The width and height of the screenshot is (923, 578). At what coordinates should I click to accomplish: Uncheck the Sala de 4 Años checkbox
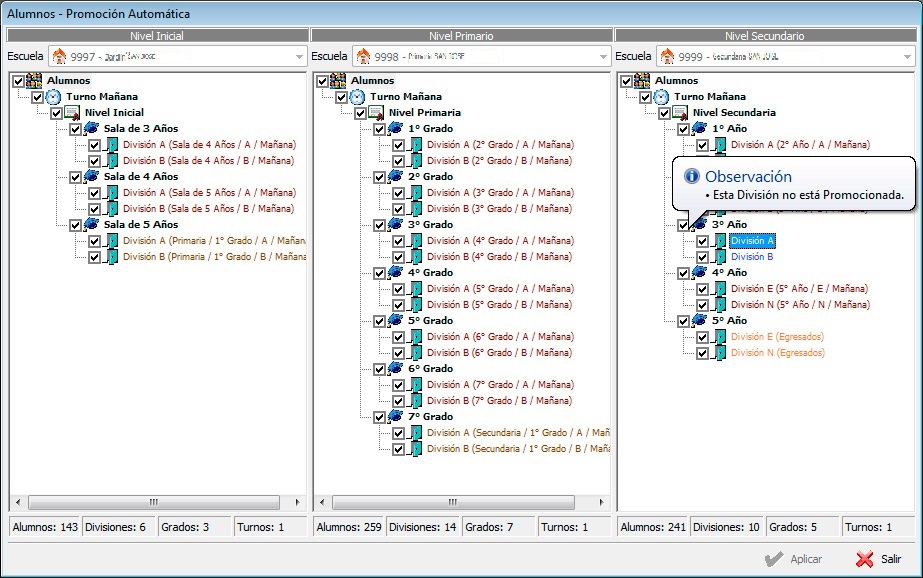pos(75,177)
